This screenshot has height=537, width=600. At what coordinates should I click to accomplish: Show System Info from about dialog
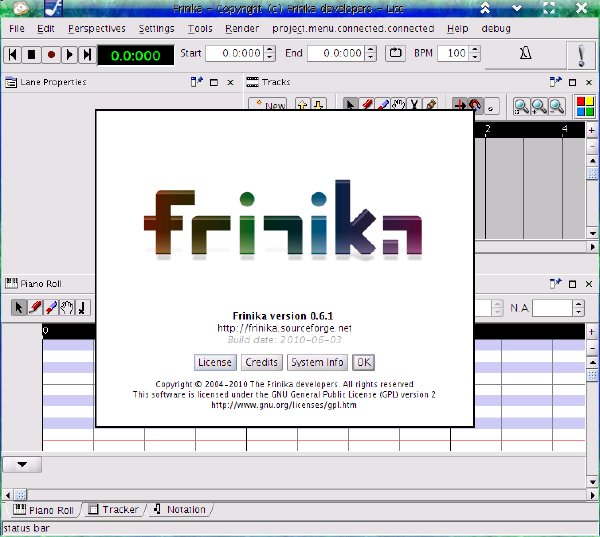(317, 362)
